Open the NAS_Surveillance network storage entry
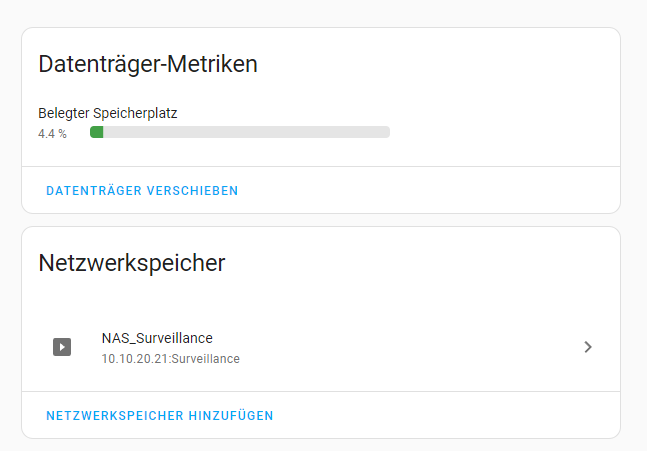Image resolution: width=647 pixels, height=451 pixels. click(320, 347)
